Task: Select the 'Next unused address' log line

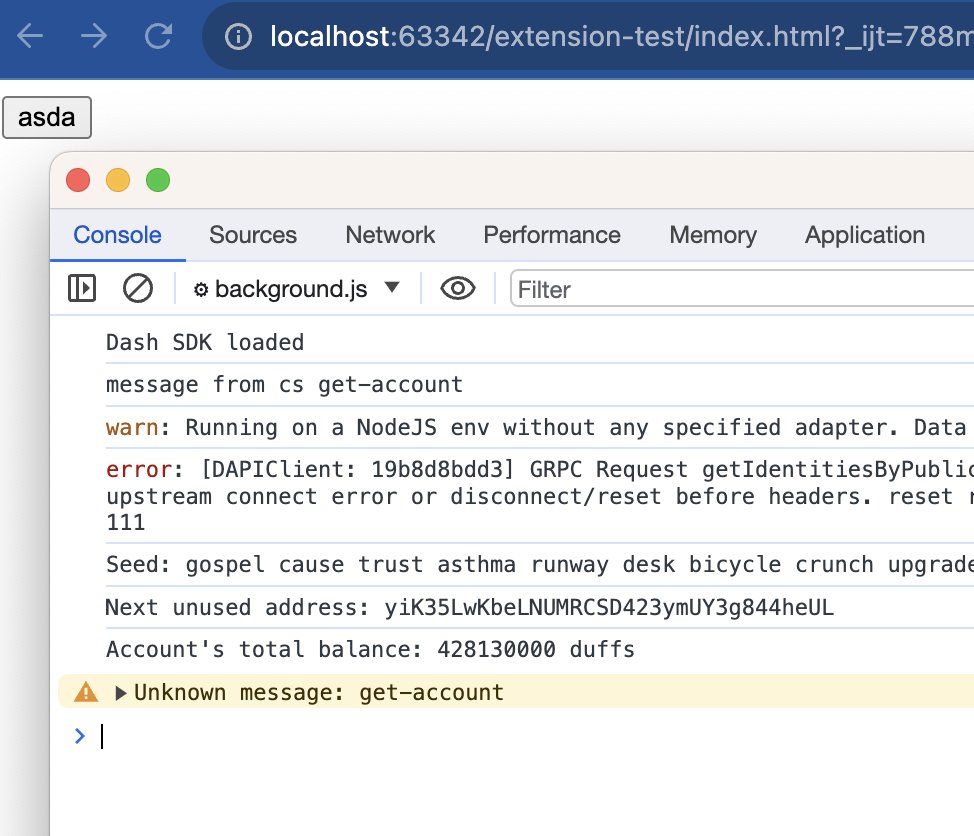Action: click(x=470, y=607)
